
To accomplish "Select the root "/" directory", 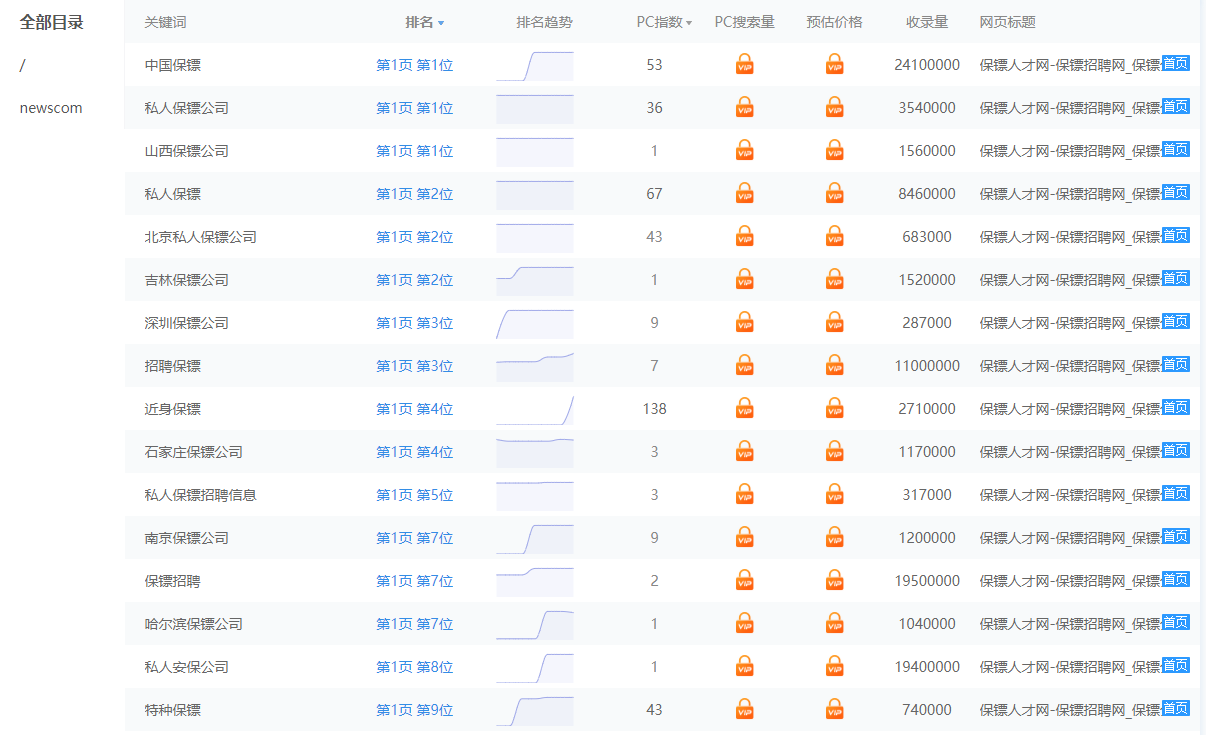I will [23, 65].
